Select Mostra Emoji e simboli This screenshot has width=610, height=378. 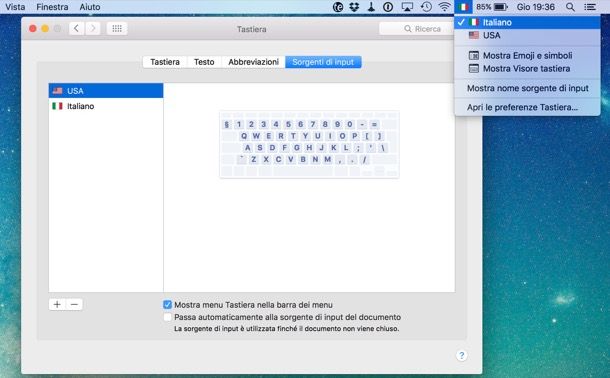point(527,55)
